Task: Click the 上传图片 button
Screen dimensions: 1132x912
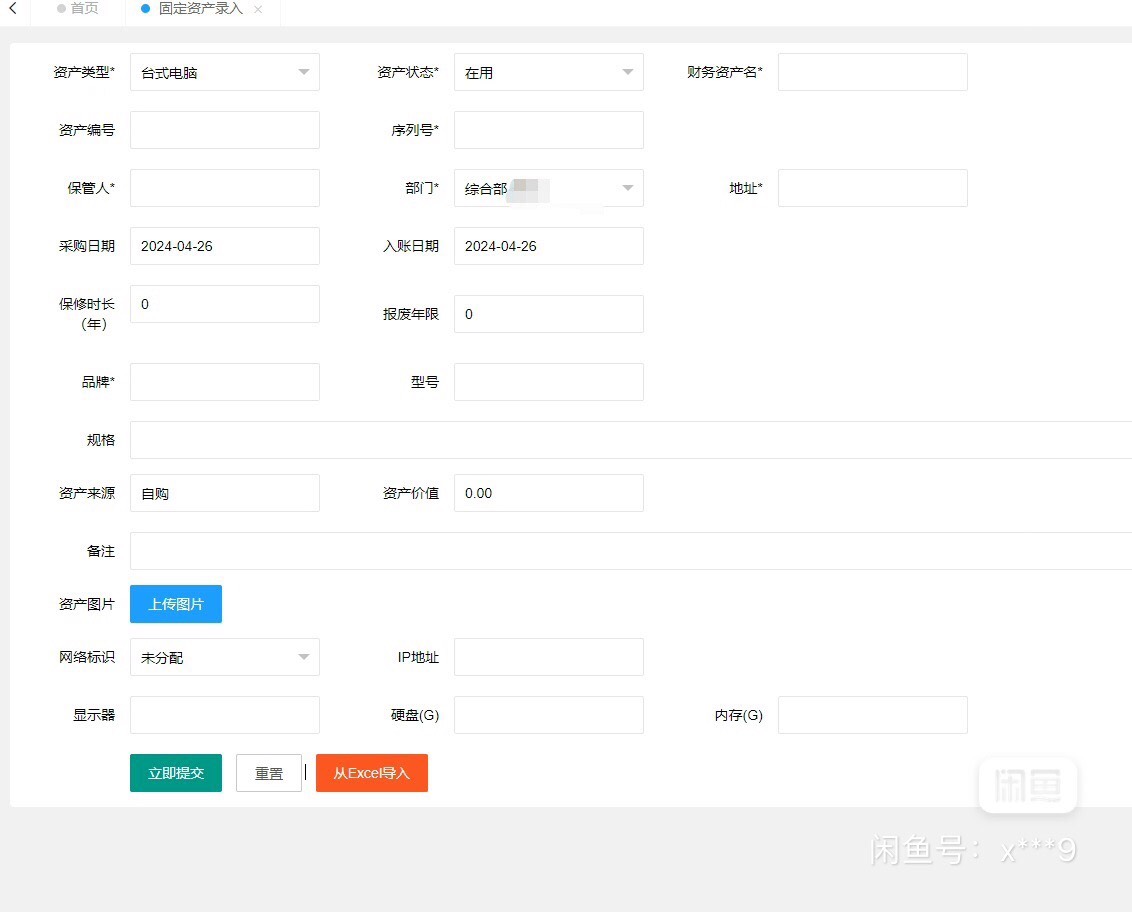Action: click(x=176, y=604)
